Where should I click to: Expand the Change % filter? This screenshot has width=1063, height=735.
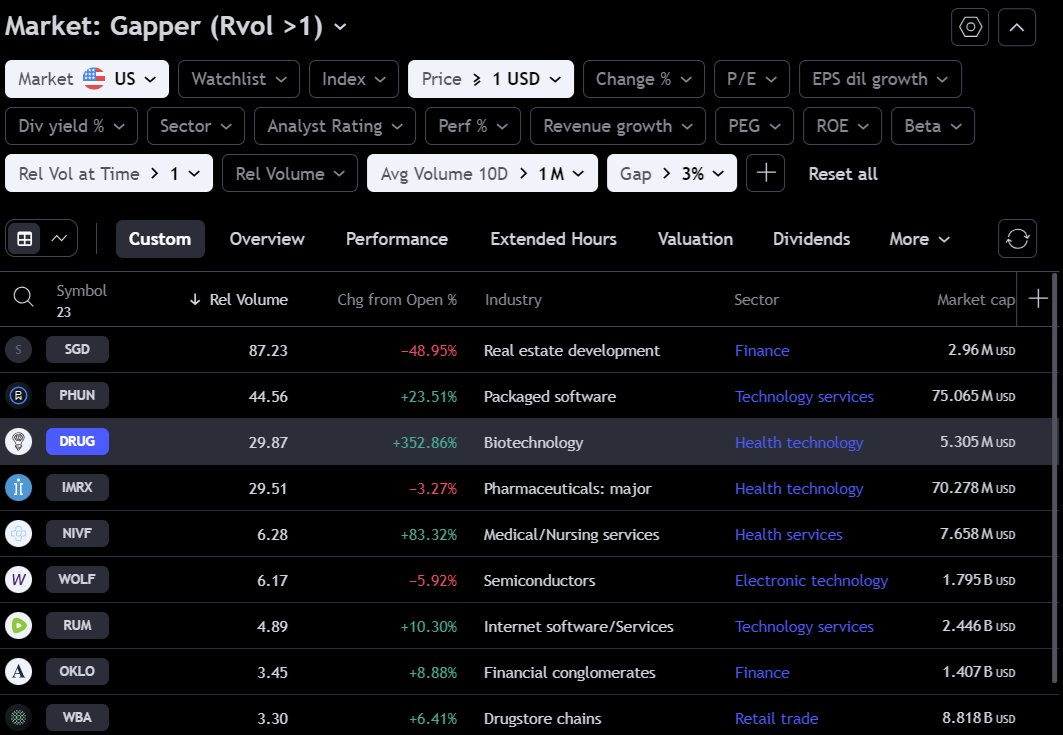click(643, 79)
